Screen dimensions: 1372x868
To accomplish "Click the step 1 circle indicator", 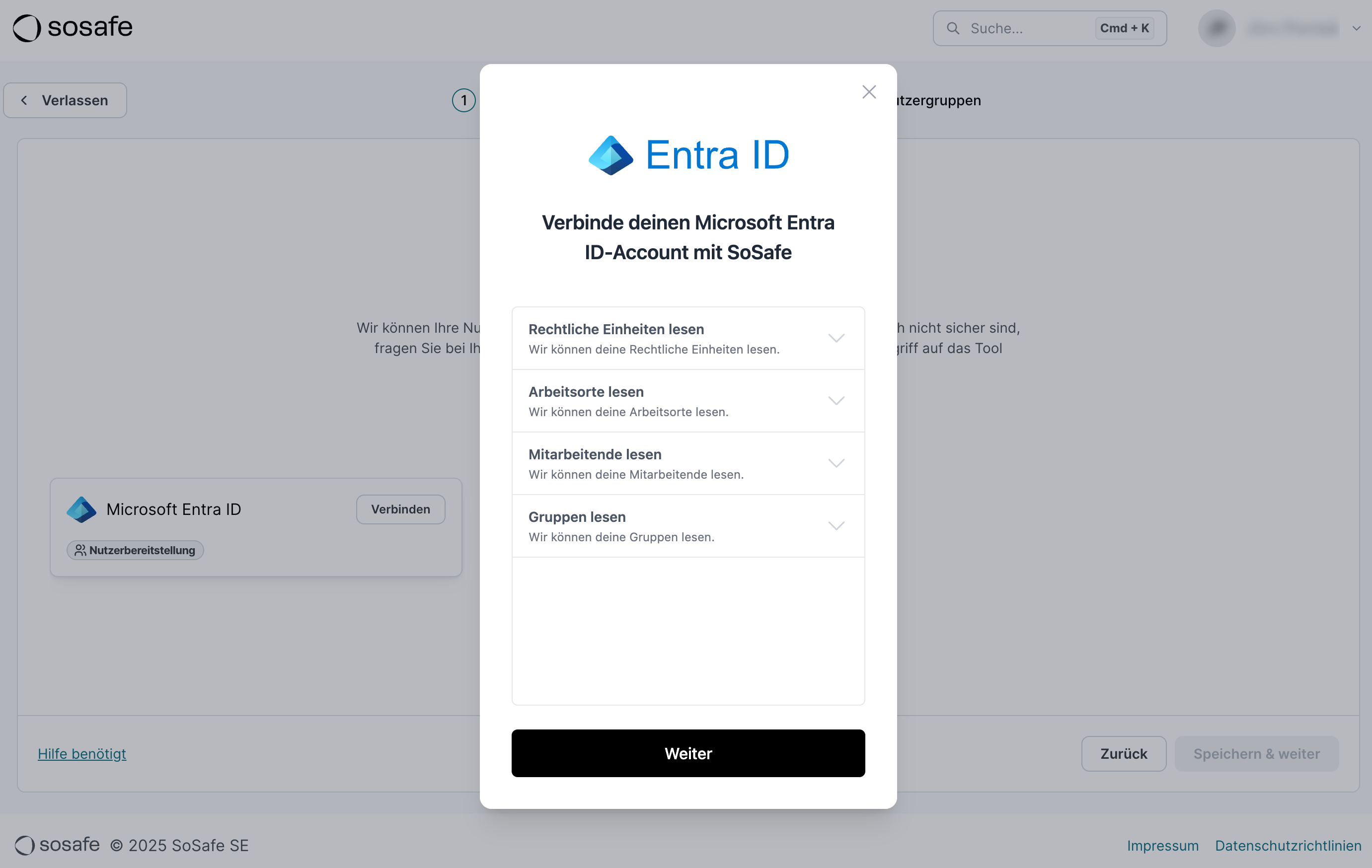I will click(463, 100).
